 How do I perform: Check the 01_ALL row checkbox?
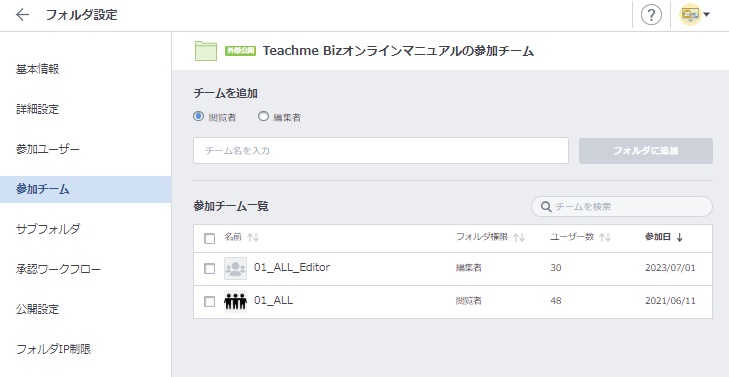[210, 302]
